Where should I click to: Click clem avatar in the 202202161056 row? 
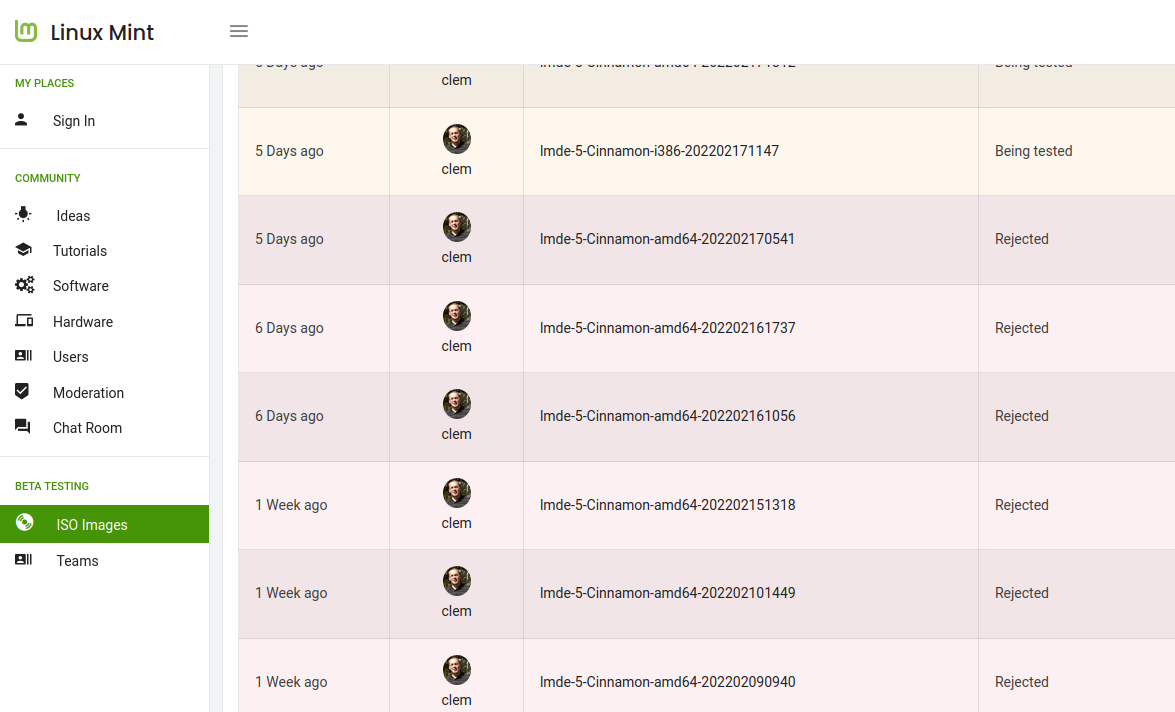point(456,404)
